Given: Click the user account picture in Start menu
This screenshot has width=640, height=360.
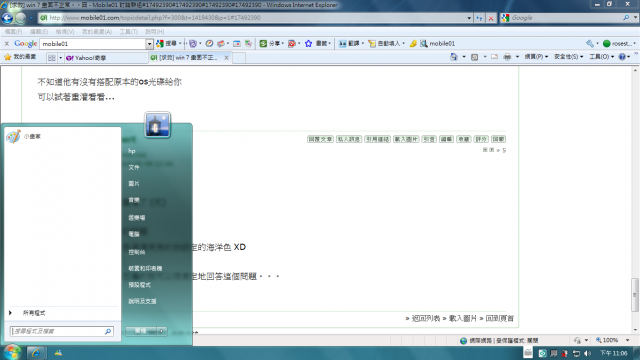Looking at the screenshot, I should click(157, 124).
